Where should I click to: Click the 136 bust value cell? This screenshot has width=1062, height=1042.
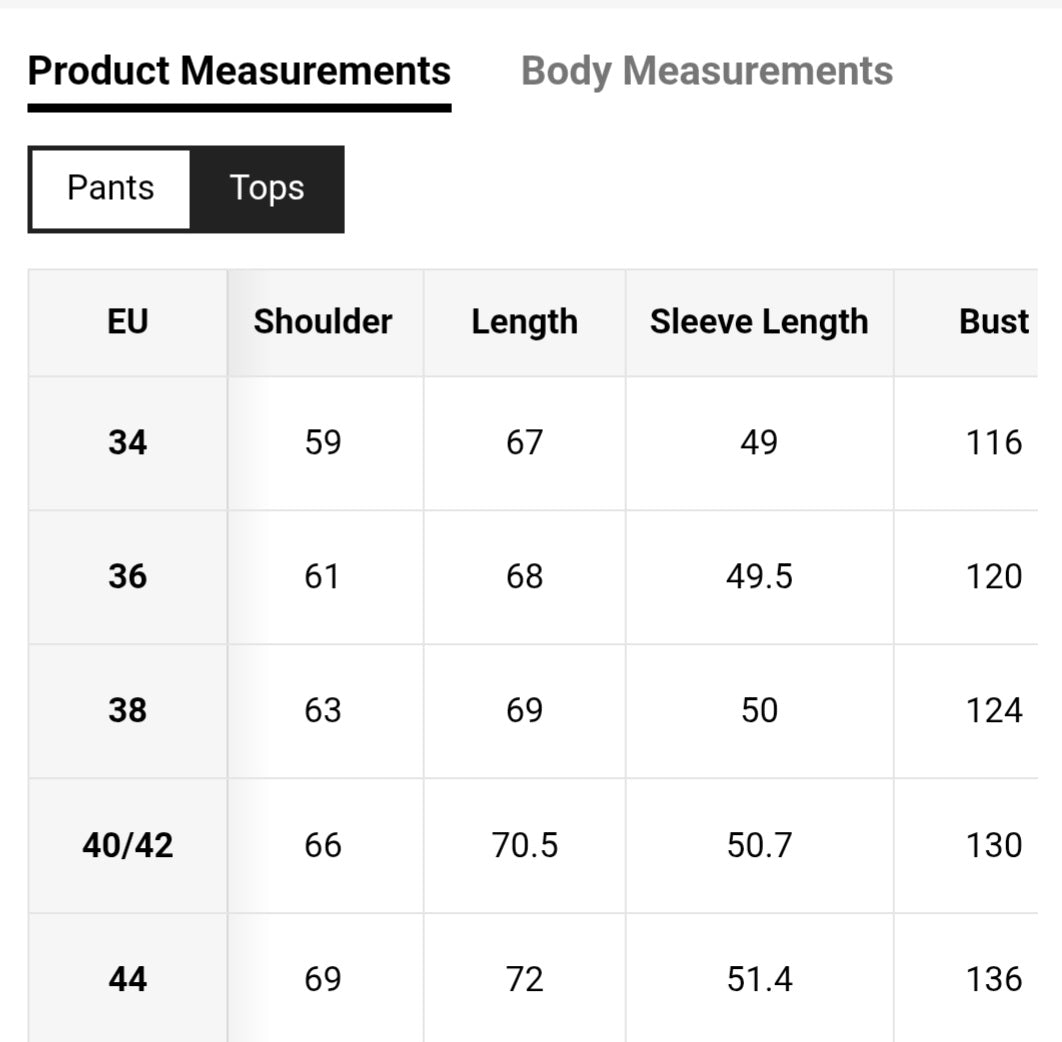click(x=993, y=979)
